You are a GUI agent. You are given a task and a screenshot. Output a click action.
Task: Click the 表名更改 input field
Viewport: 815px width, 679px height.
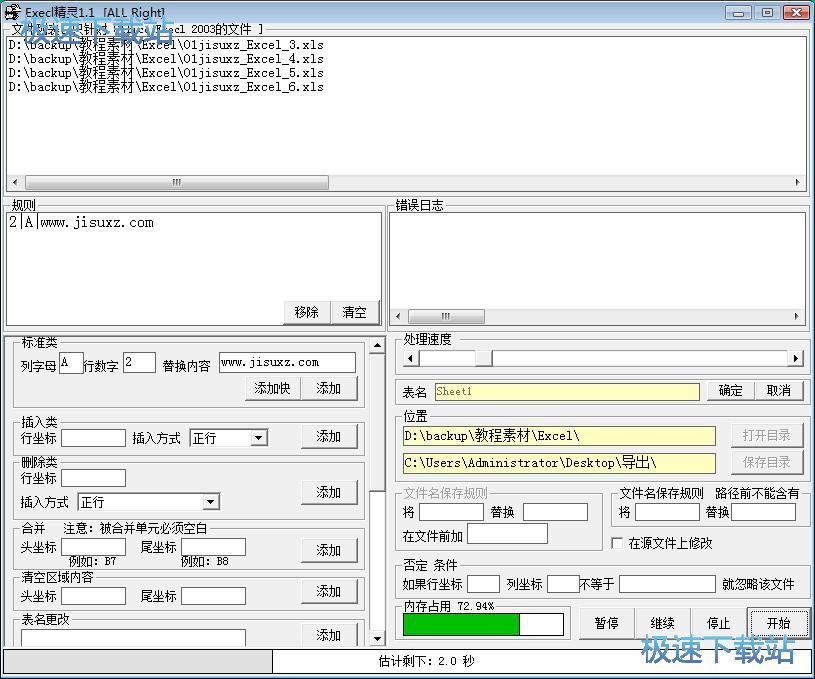pos(133,637)
